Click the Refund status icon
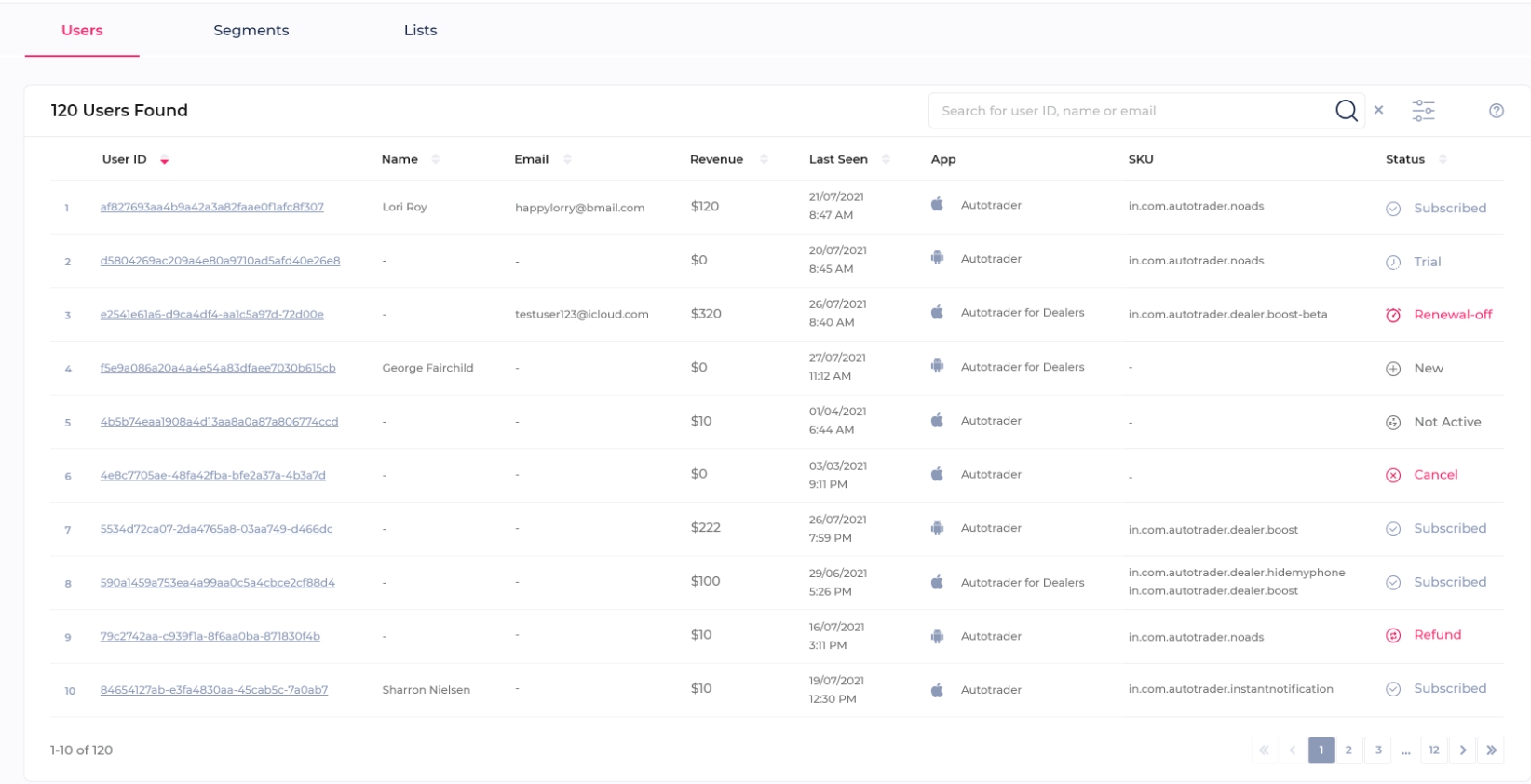The height and width of the screenshot is (784, 1531). point(1393,636)
